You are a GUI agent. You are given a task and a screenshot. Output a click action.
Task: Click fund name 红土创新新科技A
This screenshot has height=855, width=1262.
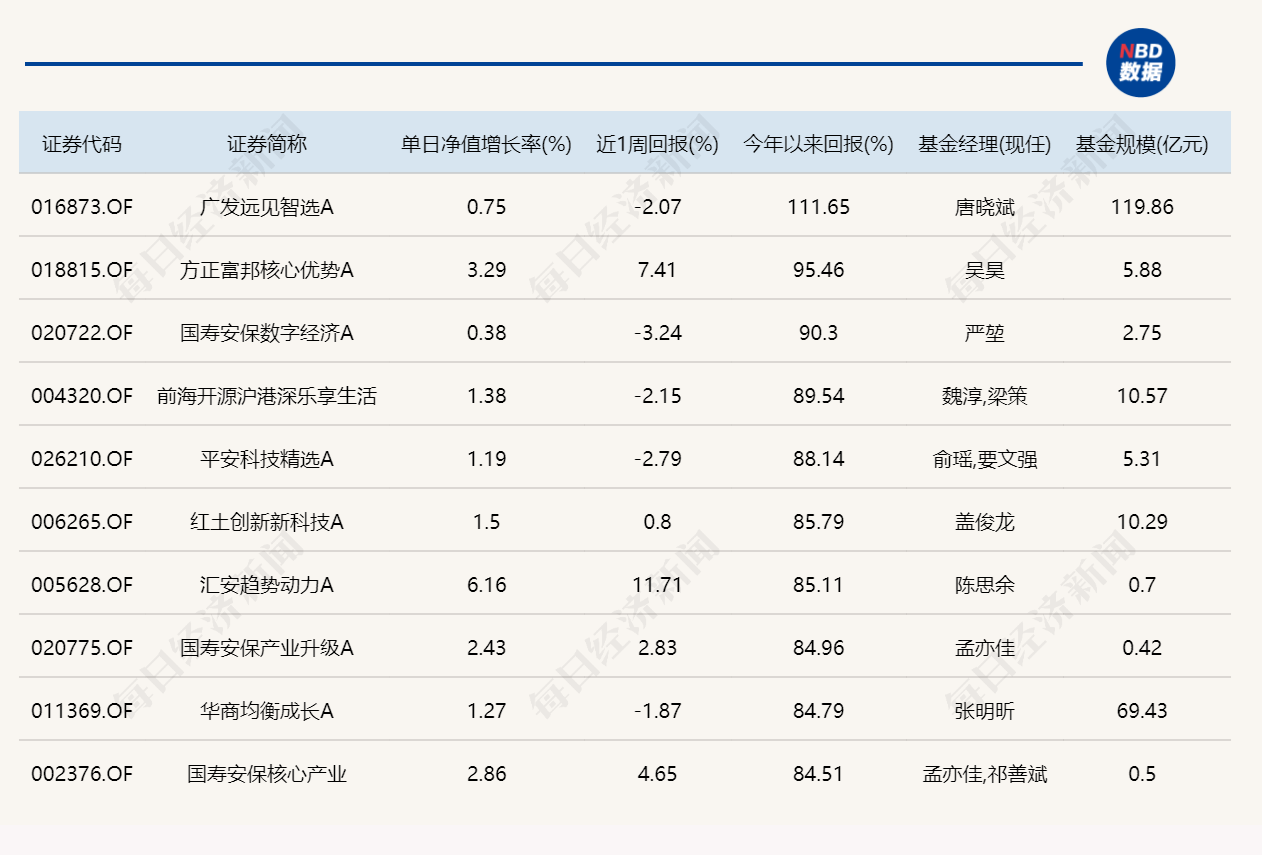(x=267, y=522)
